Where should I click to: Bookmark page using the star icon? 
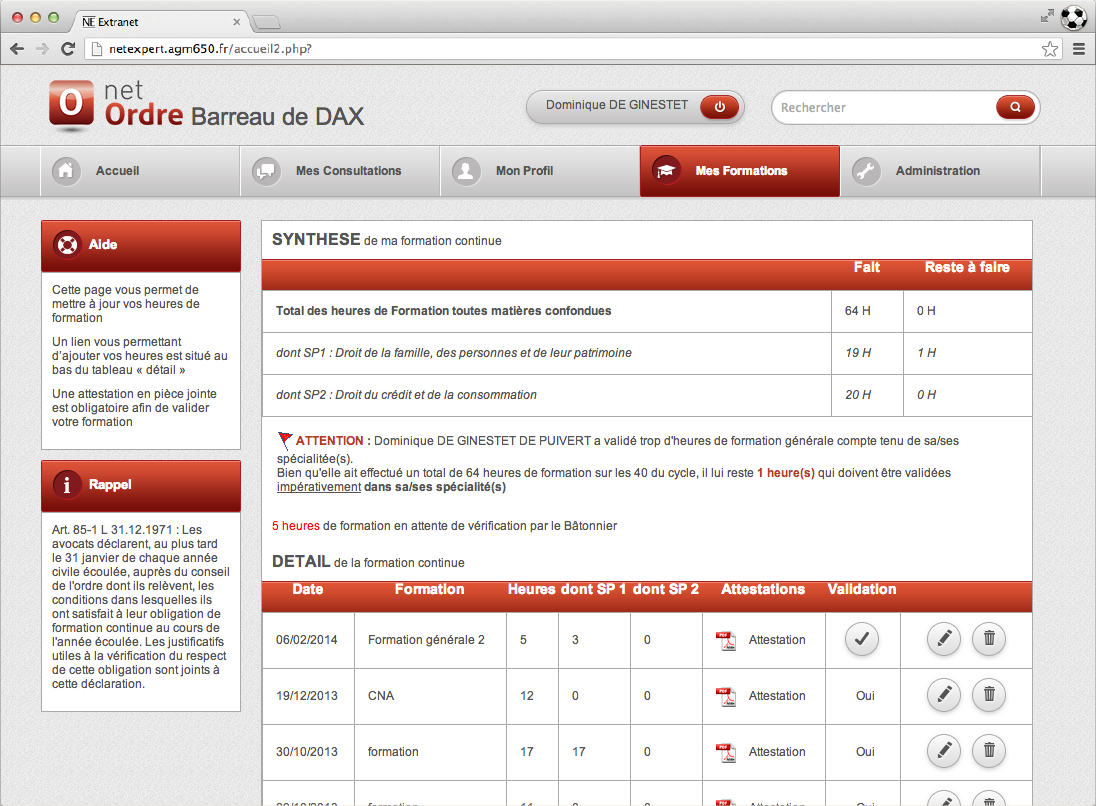point(1049,48)
